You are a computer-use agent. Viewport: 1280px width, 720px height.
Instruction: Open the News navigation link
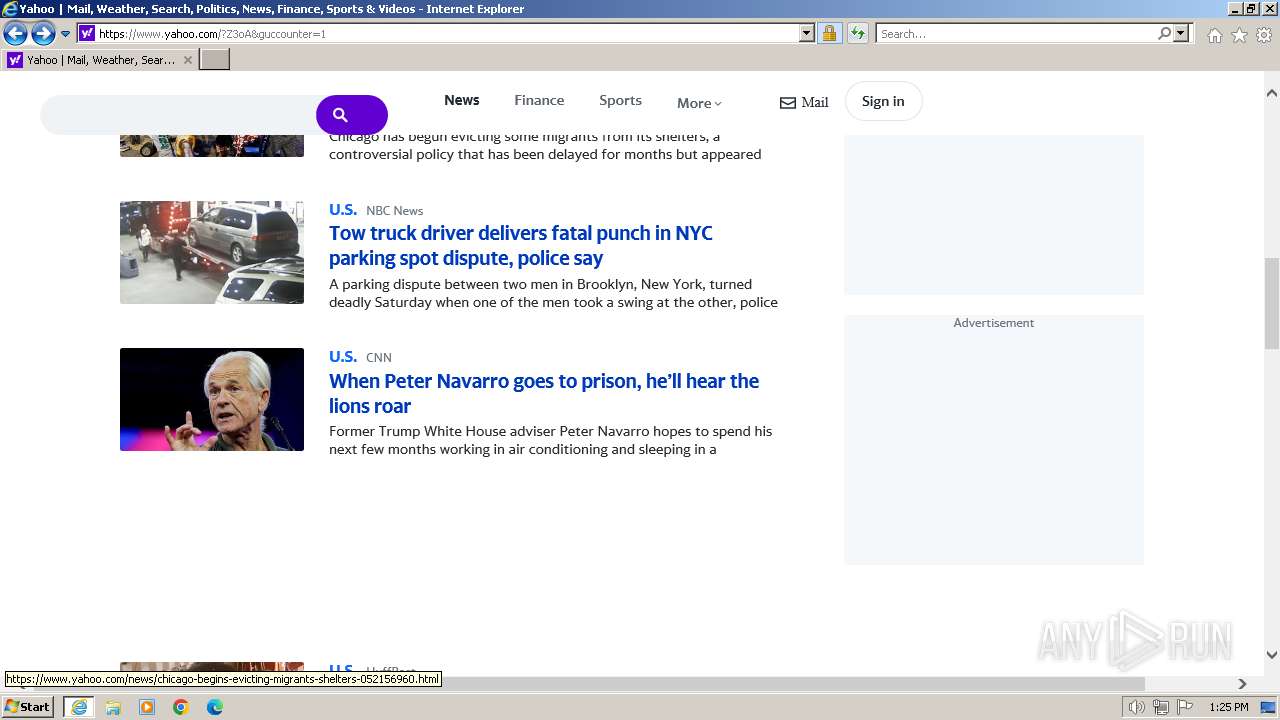462,100
